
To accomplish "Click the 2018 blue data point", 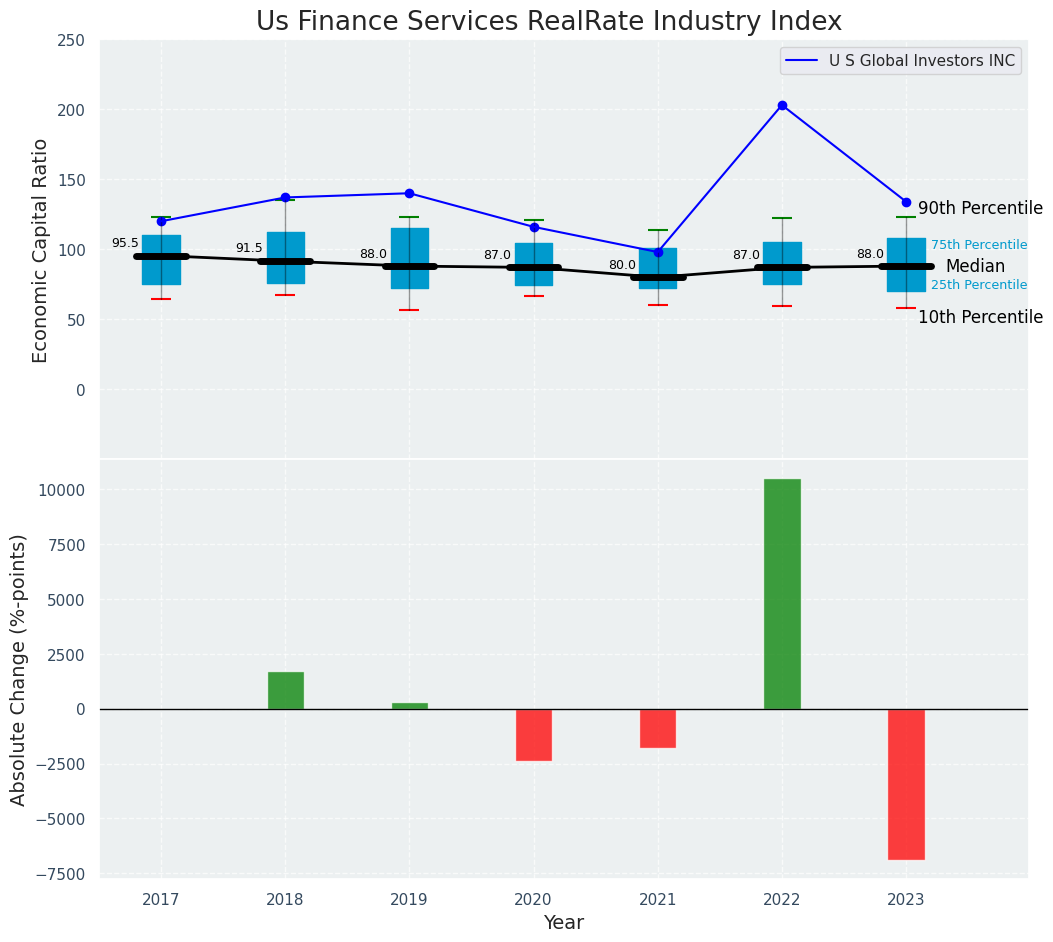I will click(x=285, y=197).
